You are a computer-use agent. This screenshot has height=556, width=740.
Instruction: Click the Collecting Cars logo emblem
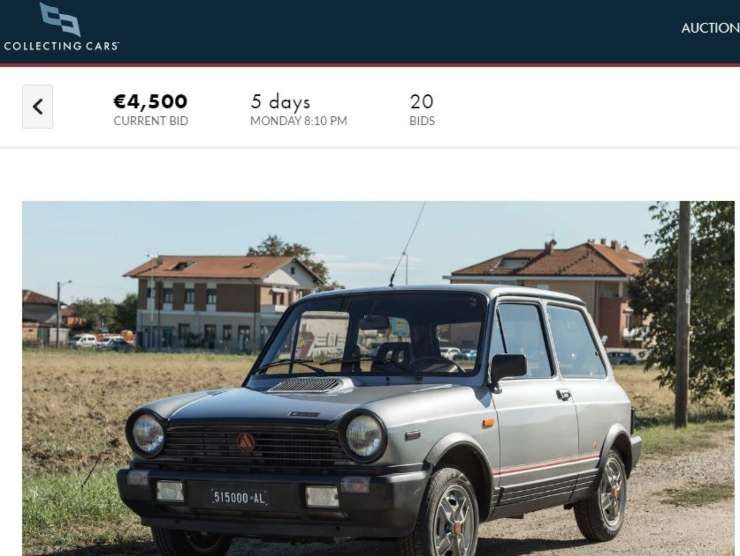(x=60, y=19)
